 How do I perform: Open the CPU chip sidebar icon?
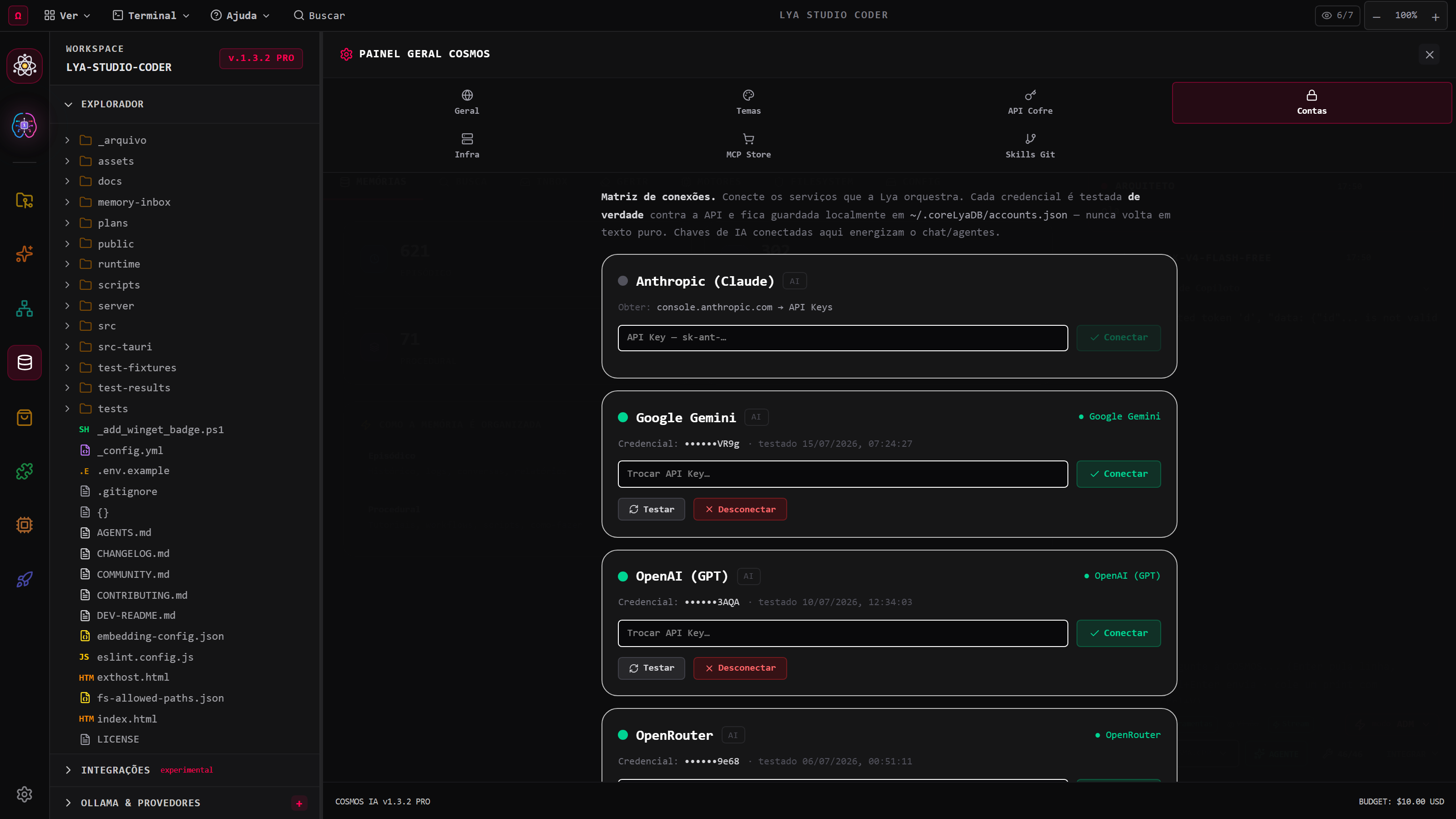pyautogui.click(x=24, y=525)
